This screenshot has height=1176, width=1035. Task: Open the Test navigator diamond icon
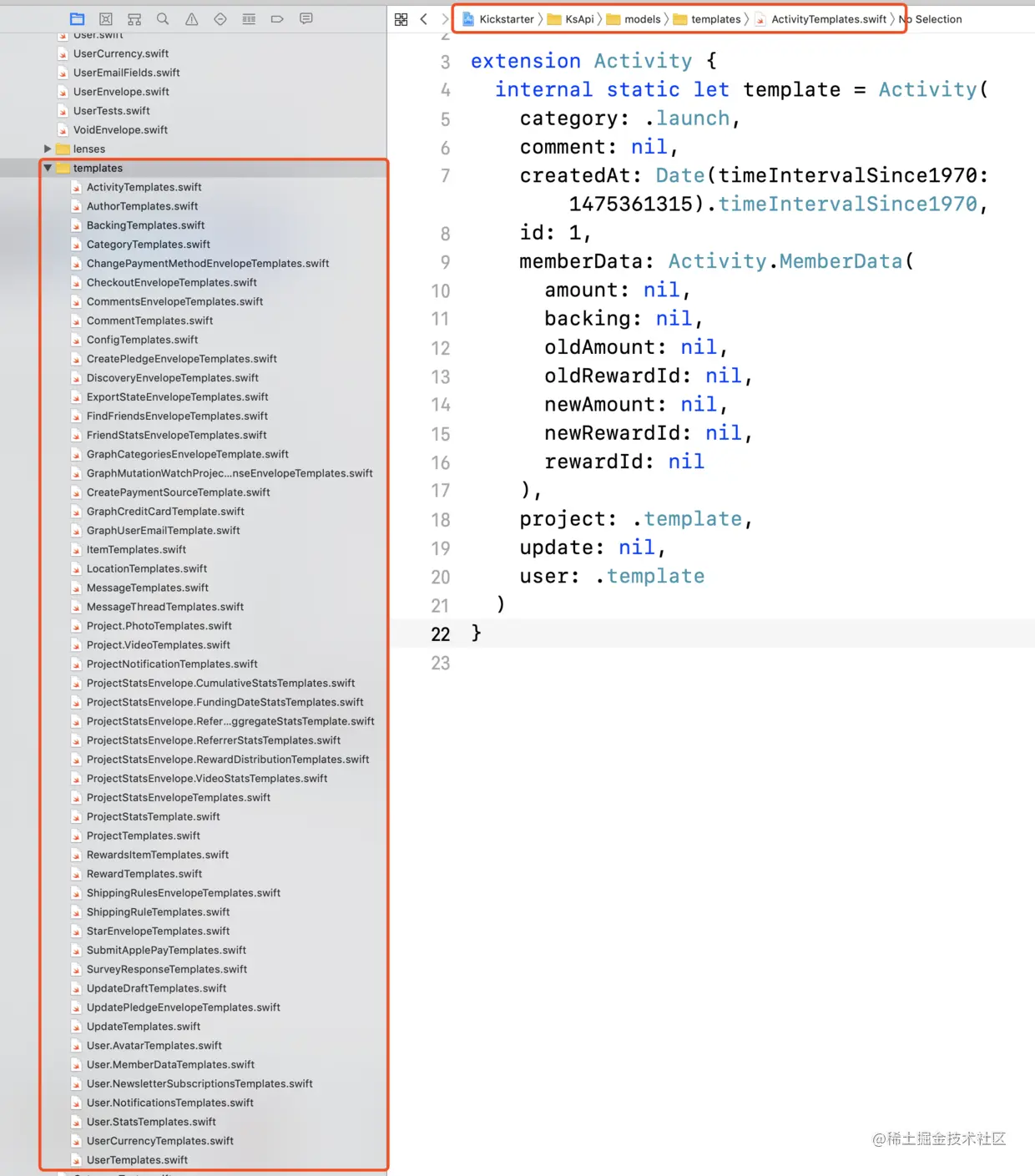click(x=220, y=18)
